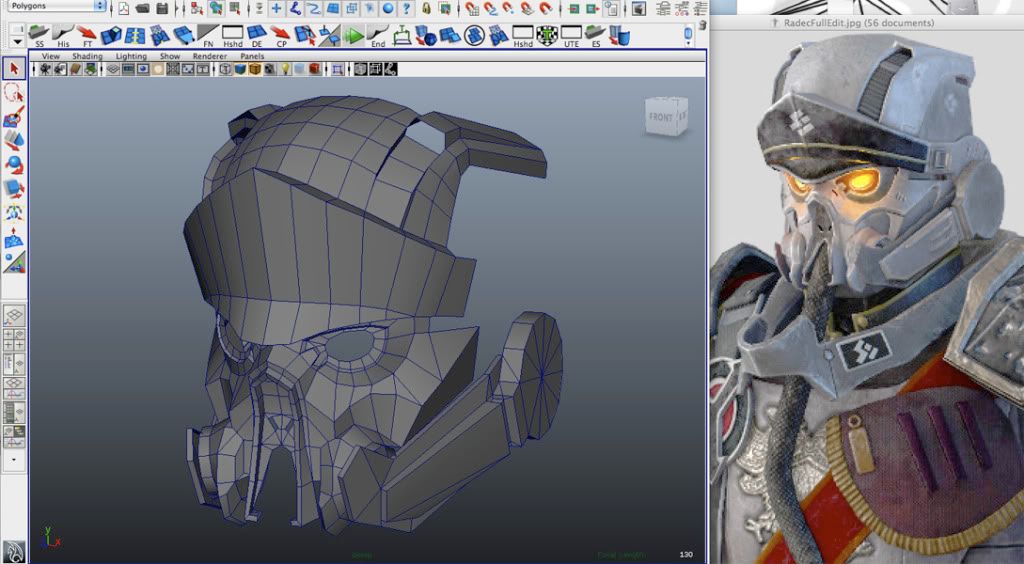Click the new scene icon in status line
The height and width of the screenshot is (564, 1024).
(123, 8)
